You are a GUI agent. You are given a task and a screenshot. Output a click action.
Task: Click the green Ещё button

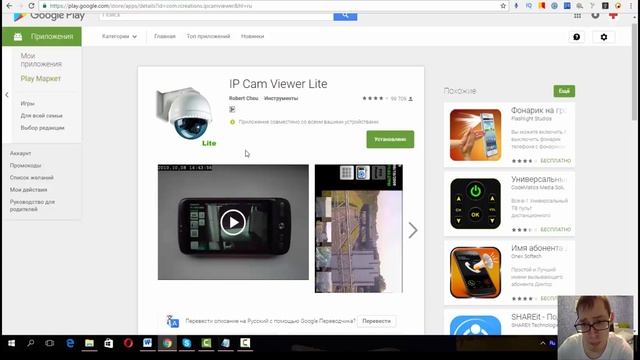[564, 91]
